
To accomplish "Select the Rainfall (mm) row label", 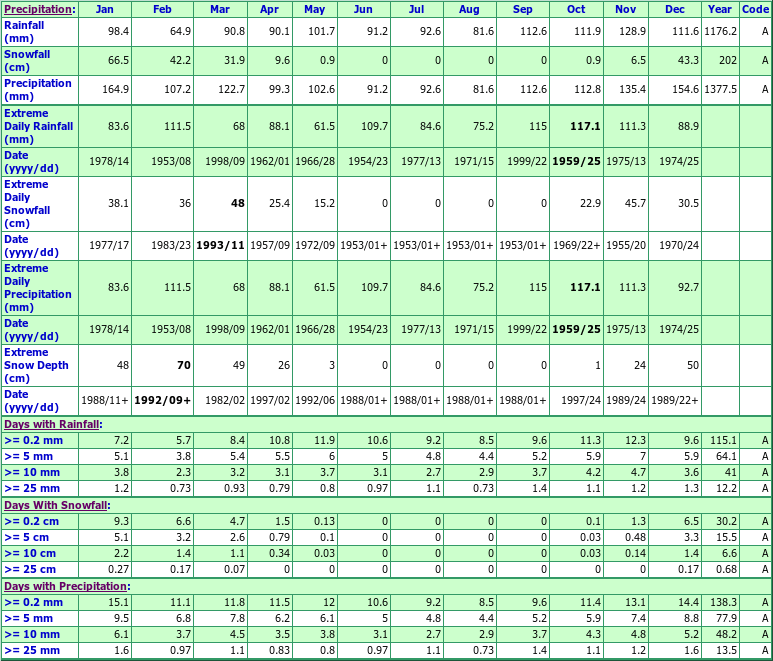I will click(x=24, y=32).
